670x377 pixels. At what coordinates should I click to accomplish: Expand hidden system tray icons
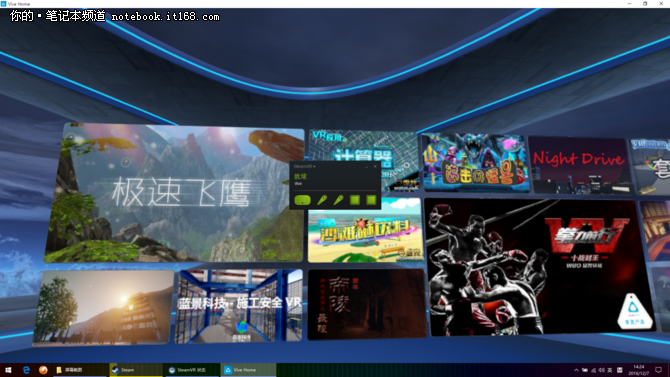pyautogui.click(x=576, y=370)
